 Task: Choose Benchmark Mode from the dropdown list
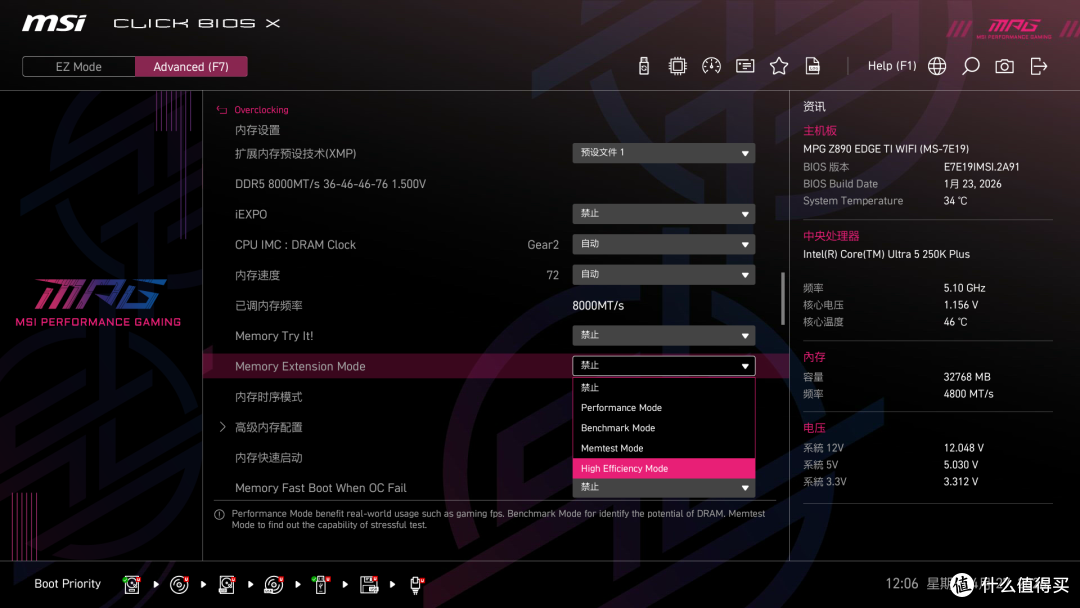(664, 428)
